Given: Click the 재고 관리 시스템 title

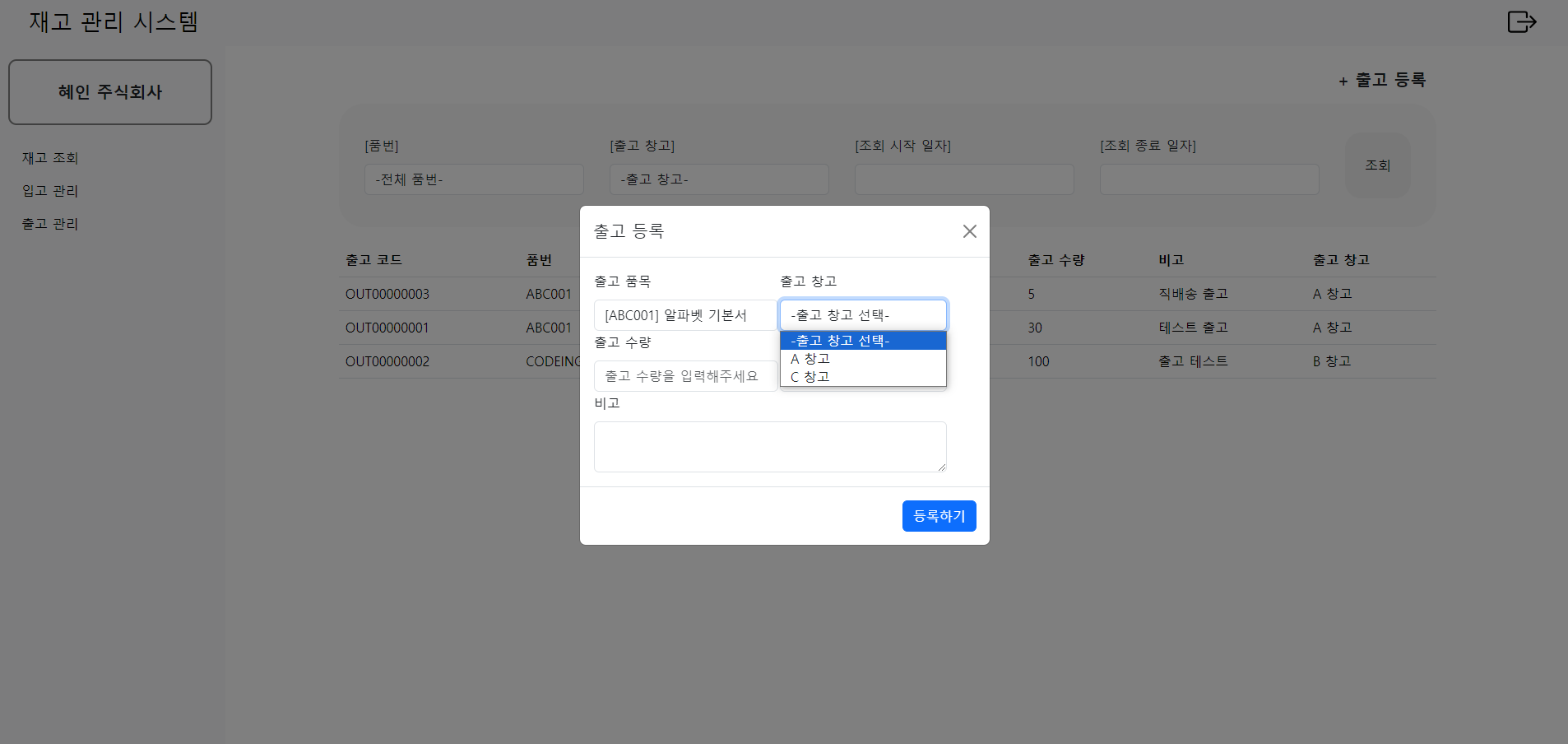Looking at the screenshot, I should click(x=114, y=21).
